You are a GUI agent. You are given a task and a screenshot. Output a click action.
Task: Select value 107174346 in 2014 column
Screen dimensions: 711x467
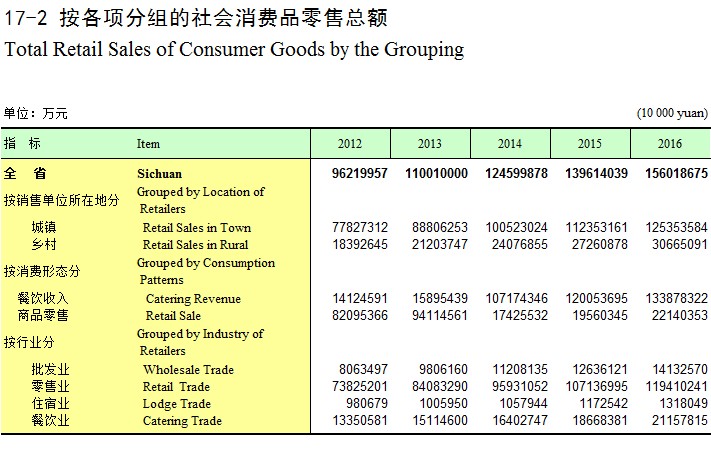516,298
